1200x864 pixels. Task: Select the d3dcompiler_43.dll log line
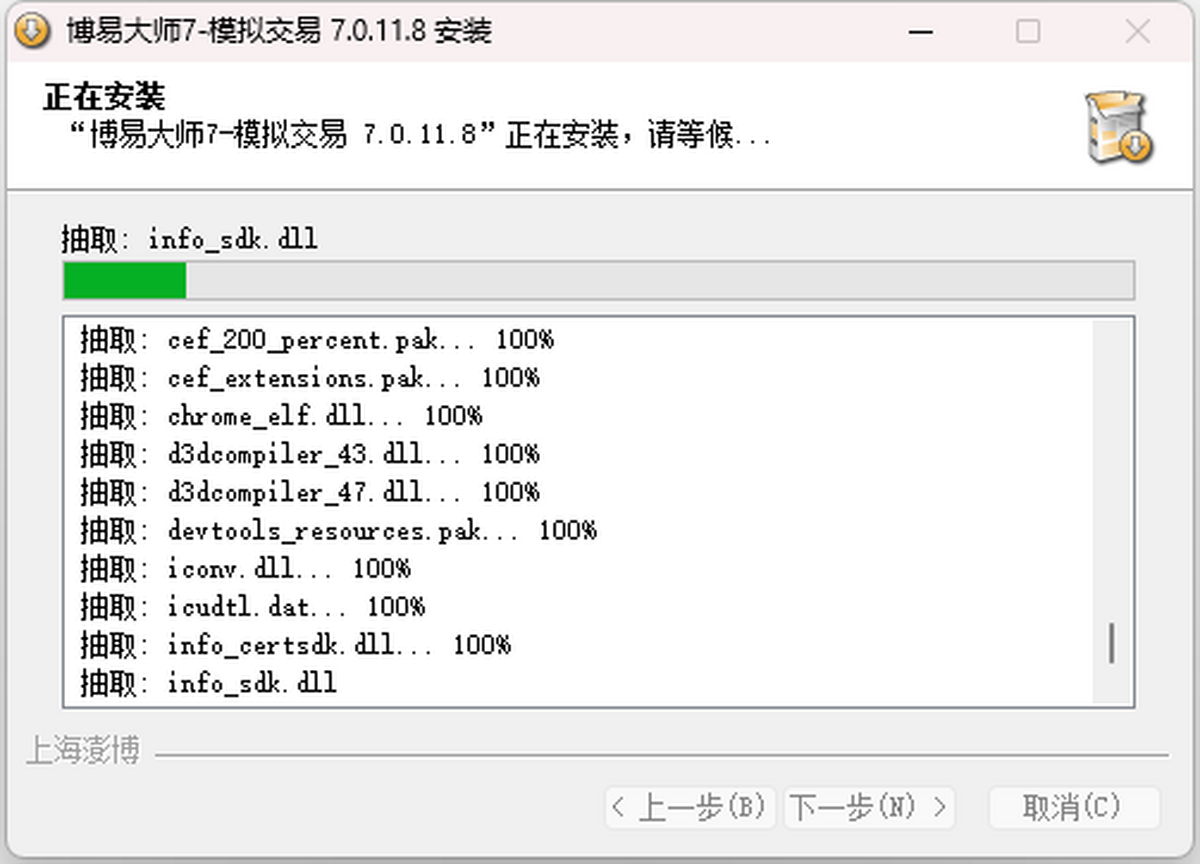coord(309,454)
